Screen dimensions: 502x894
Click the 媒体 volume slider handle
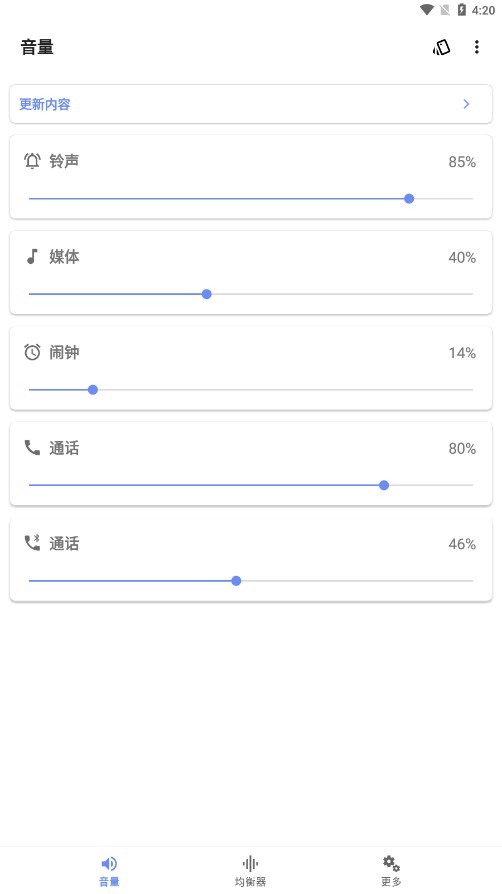(x=207, y=294)
